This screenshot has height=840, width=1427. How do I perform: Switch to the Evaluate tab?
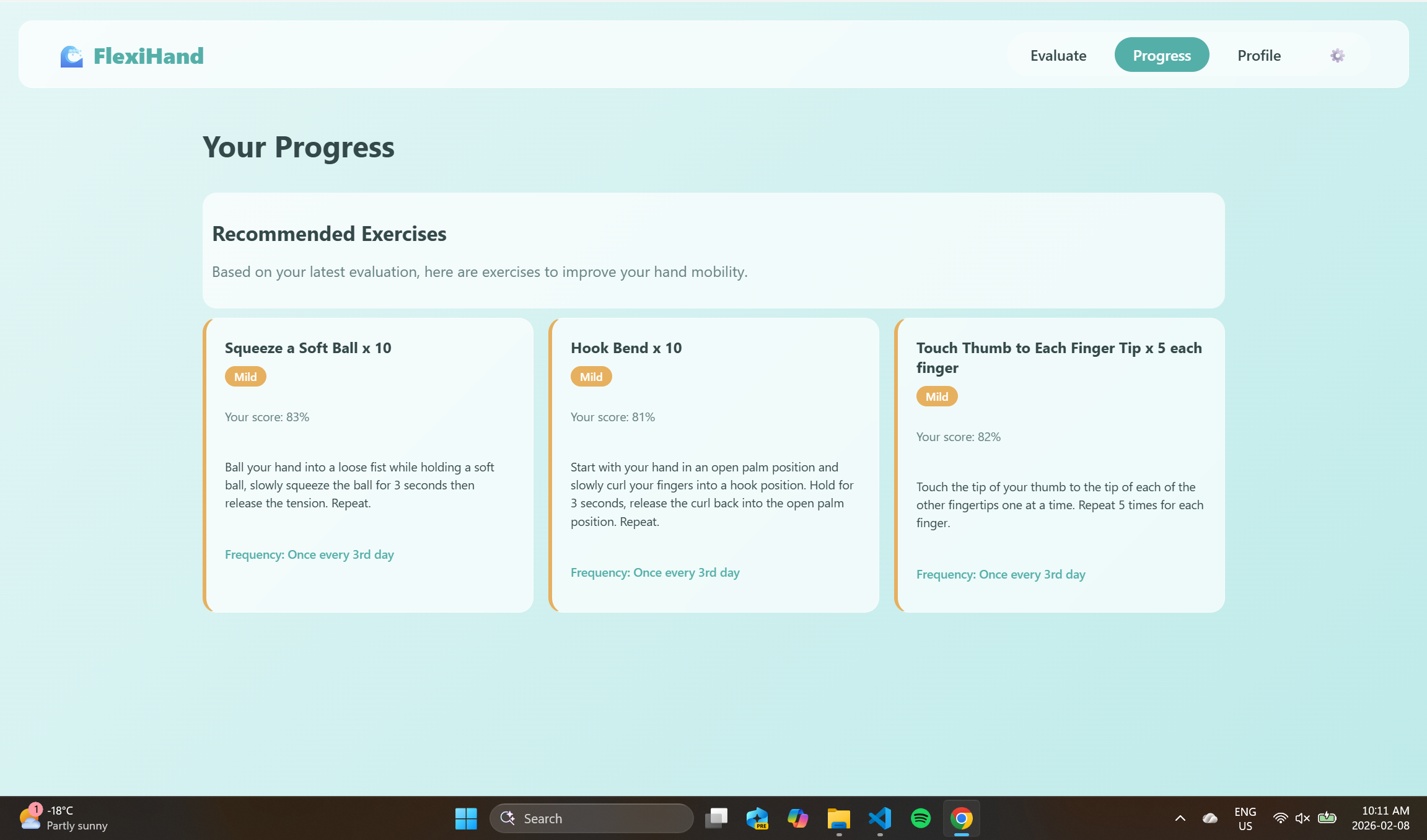tap(1058, 56)
